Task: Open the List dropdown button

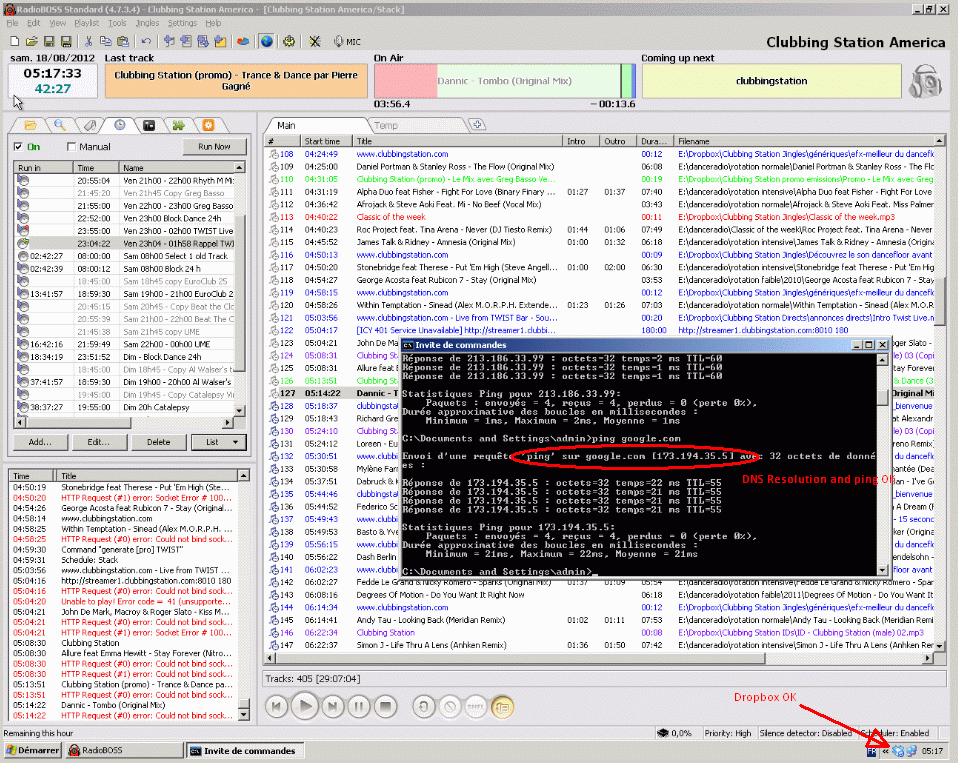Action: pyautogui.click(x=218, y=442)
